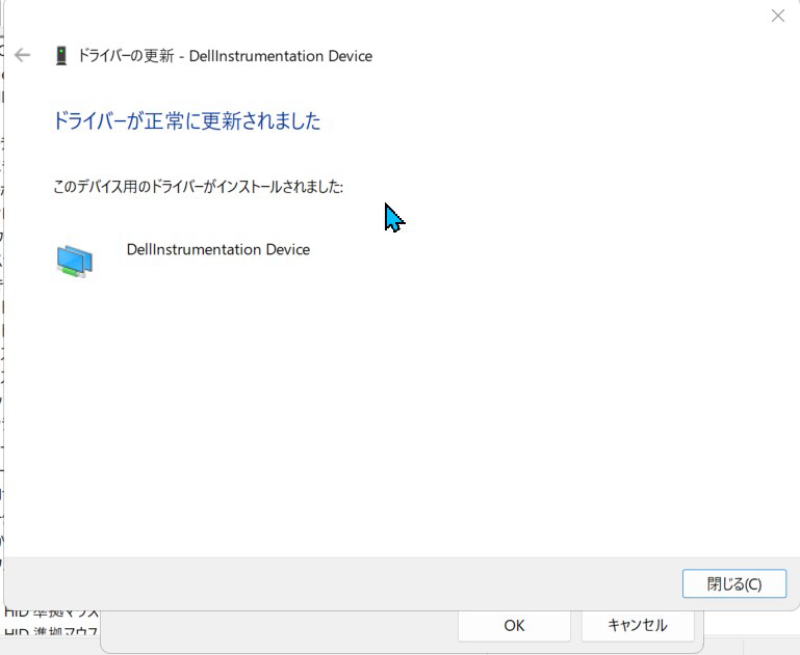Screen dimensions: 800x655
Task: Click OK in the properties window behind
Action: point(514,625)
